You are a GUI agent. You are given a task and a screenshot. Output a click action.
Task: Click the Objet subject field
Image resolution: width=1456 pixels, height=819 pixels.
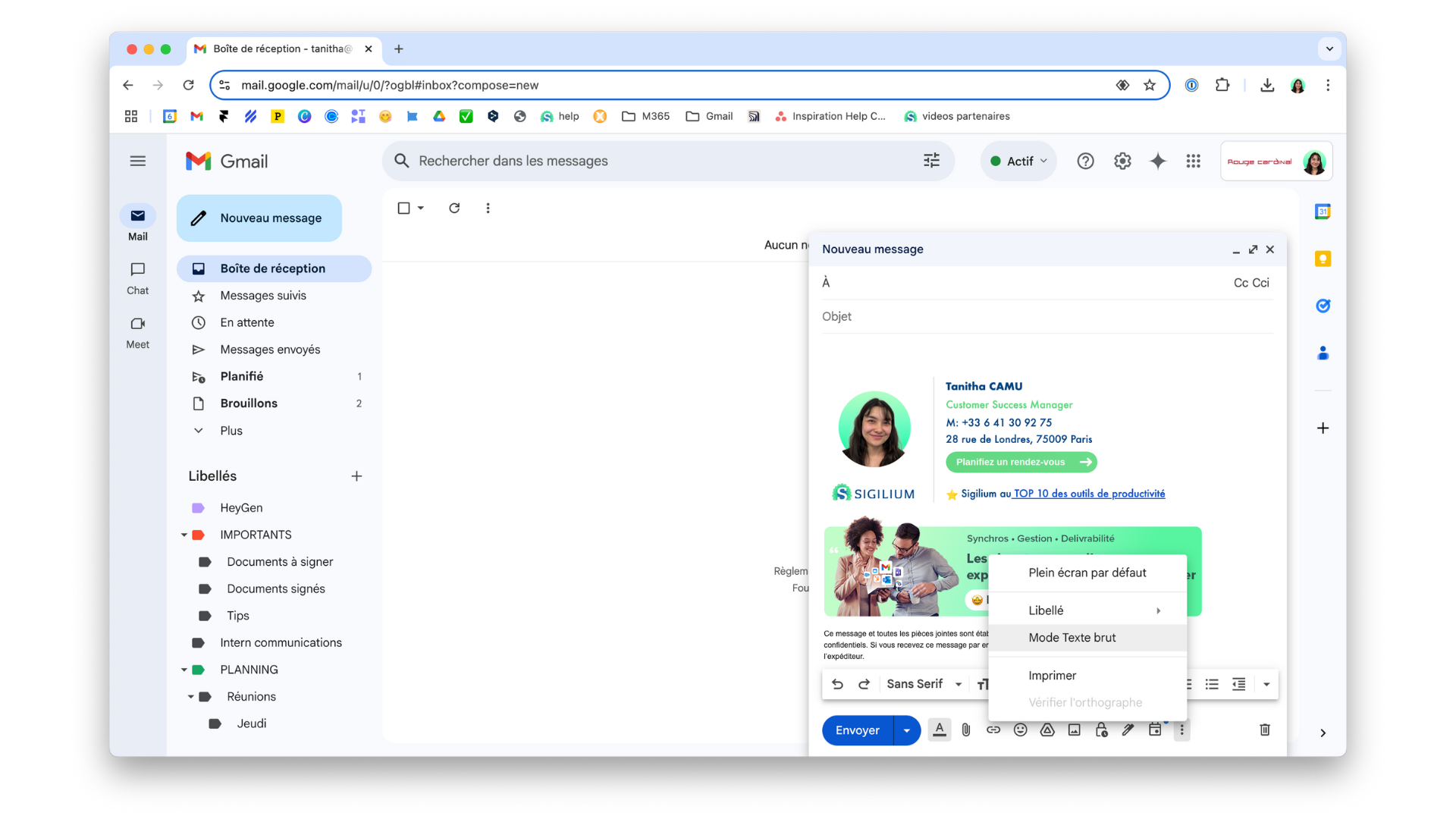(1046, 316)
